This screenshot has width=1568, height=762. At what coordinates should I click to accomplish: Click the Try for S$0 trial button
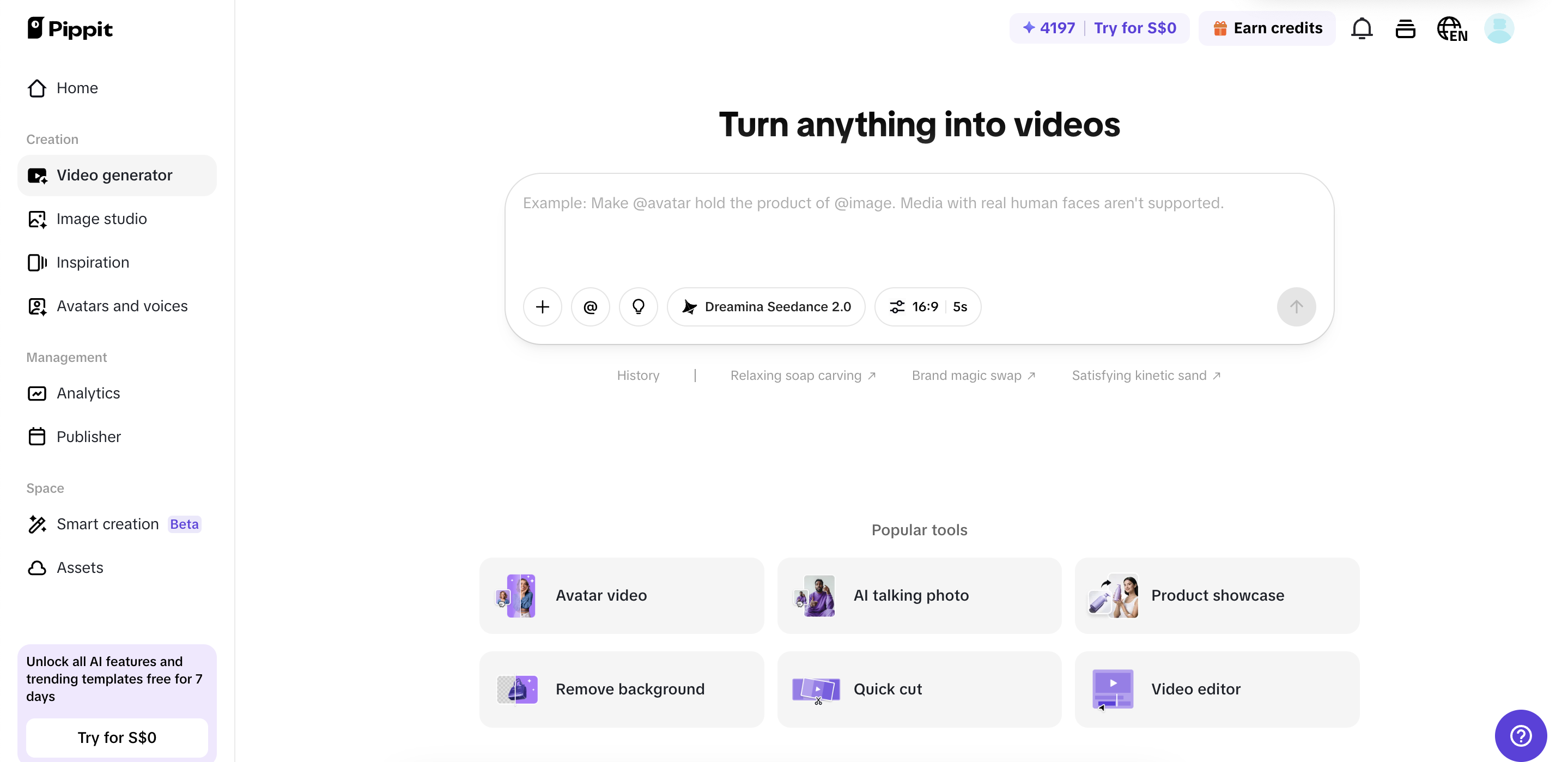tap(117, 737)
